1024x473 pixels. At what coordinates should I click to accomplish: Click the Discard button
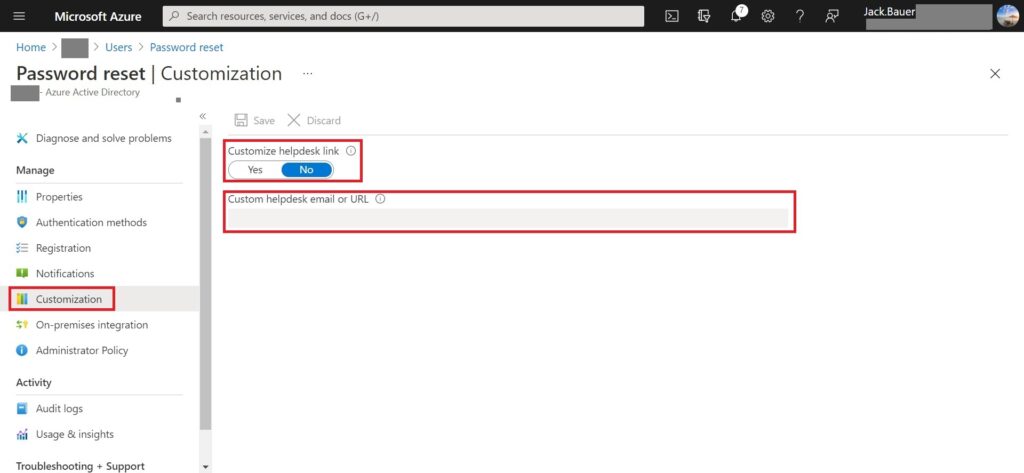click(314, 120)
